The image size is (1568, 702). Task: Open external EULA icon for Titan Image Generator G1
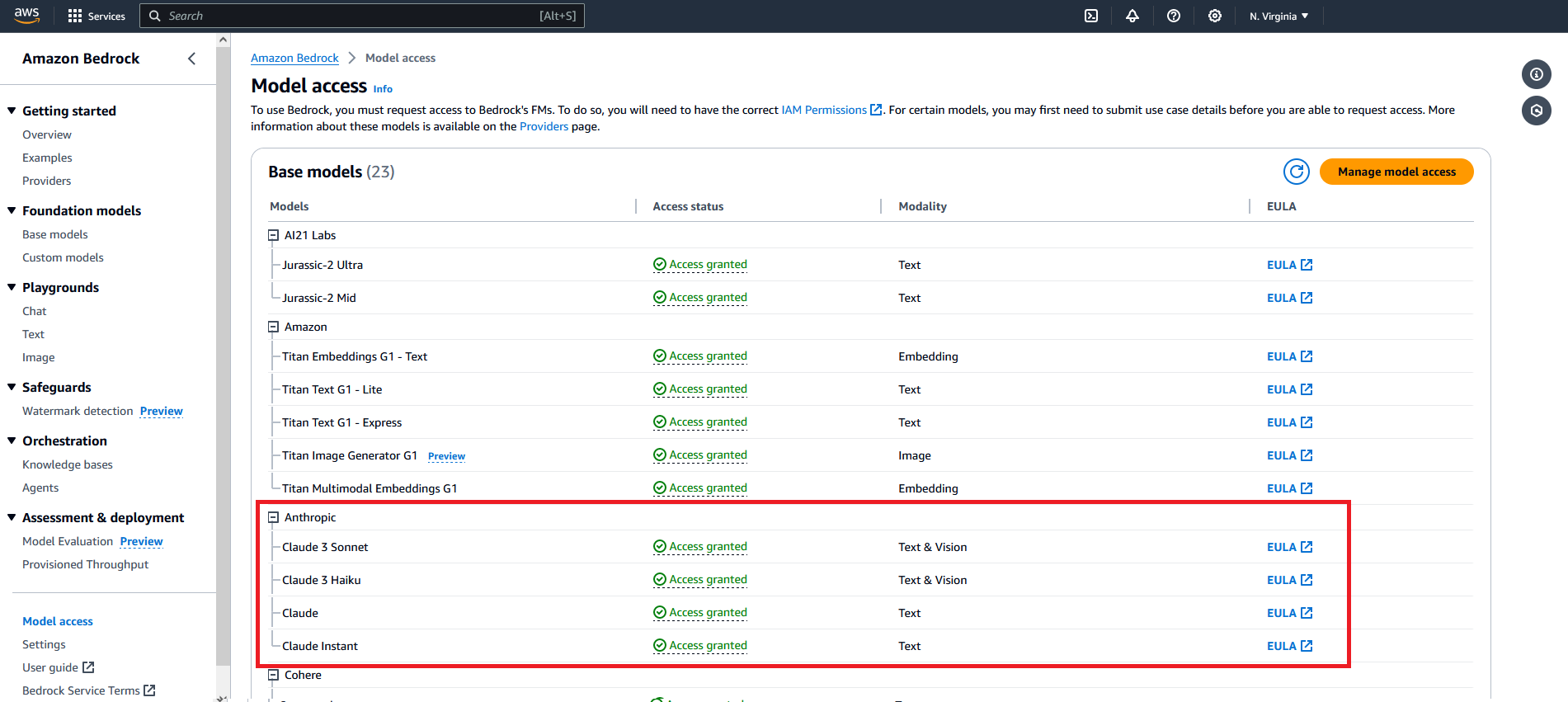[1307, 455]
